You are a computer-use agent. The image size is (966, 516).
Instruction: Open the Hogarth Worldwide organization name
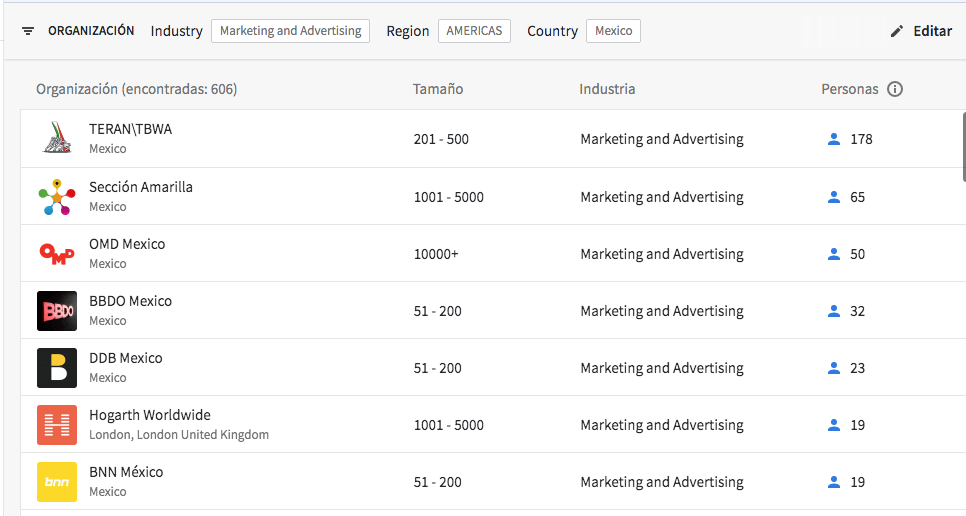150,415
